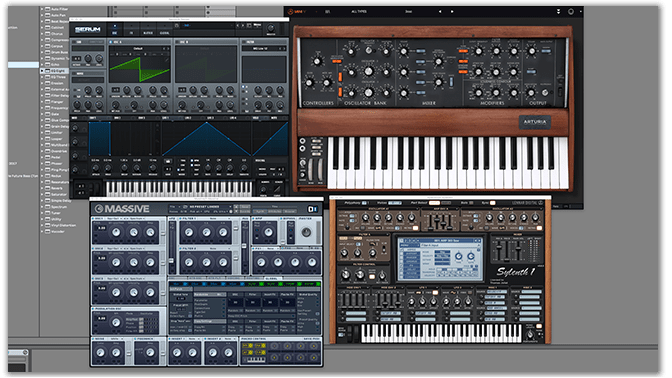Screen dimensions: 672x378
Task: Expand the Reverb device tree item
Action: point(42,188)
